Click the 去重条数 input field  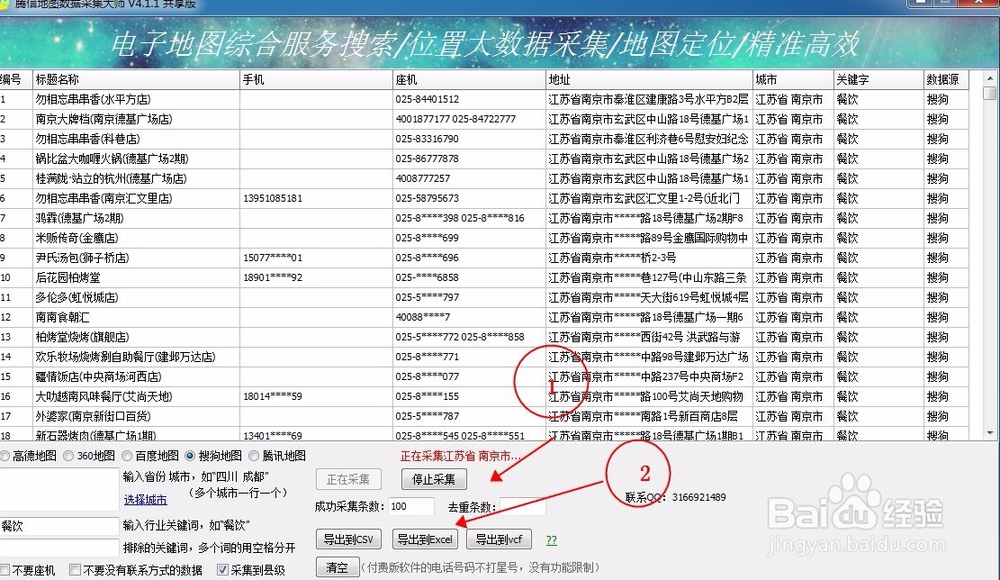click(522, 507)
